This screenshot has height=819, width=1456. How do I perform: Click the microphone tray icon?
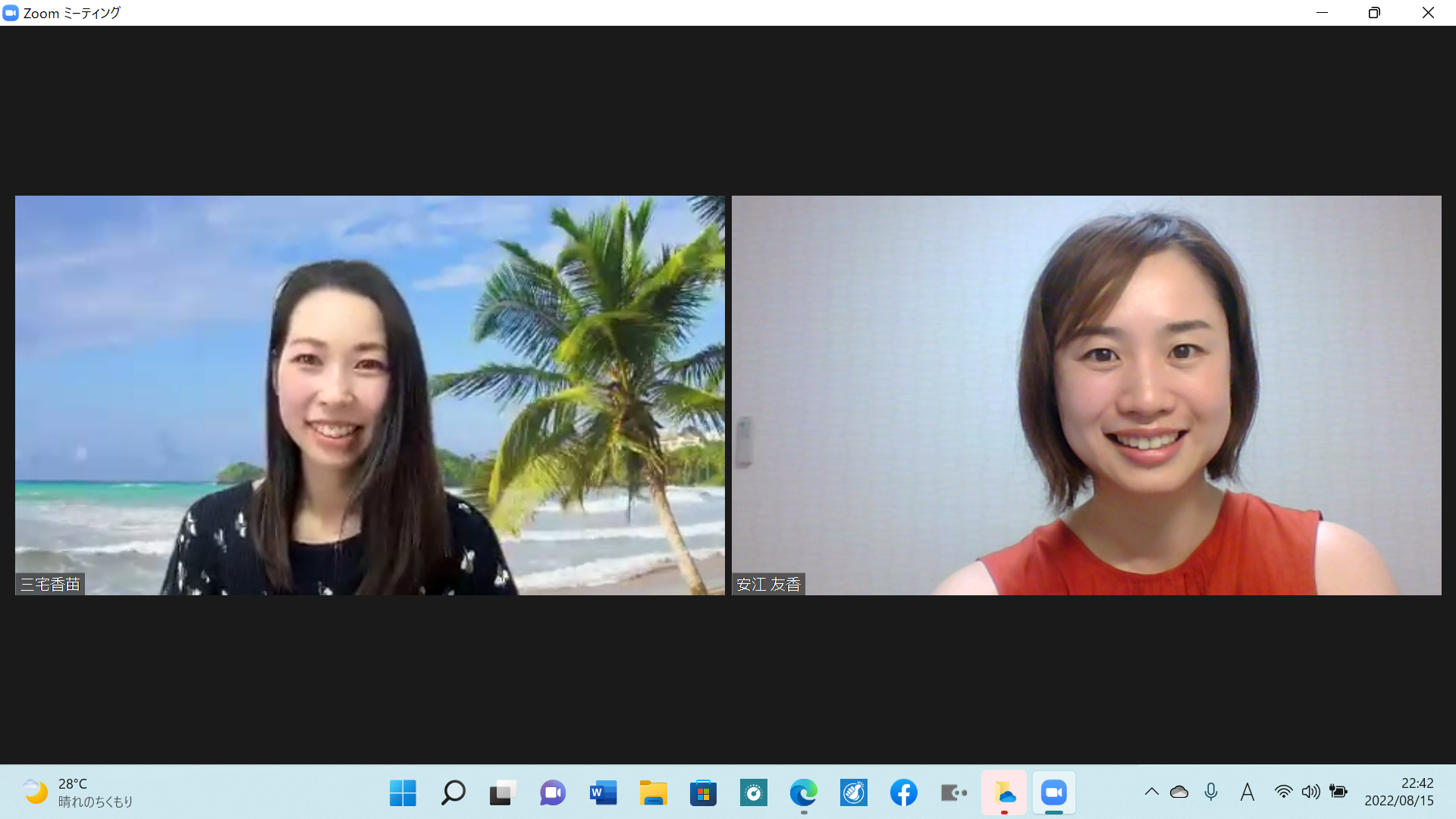1211,792
